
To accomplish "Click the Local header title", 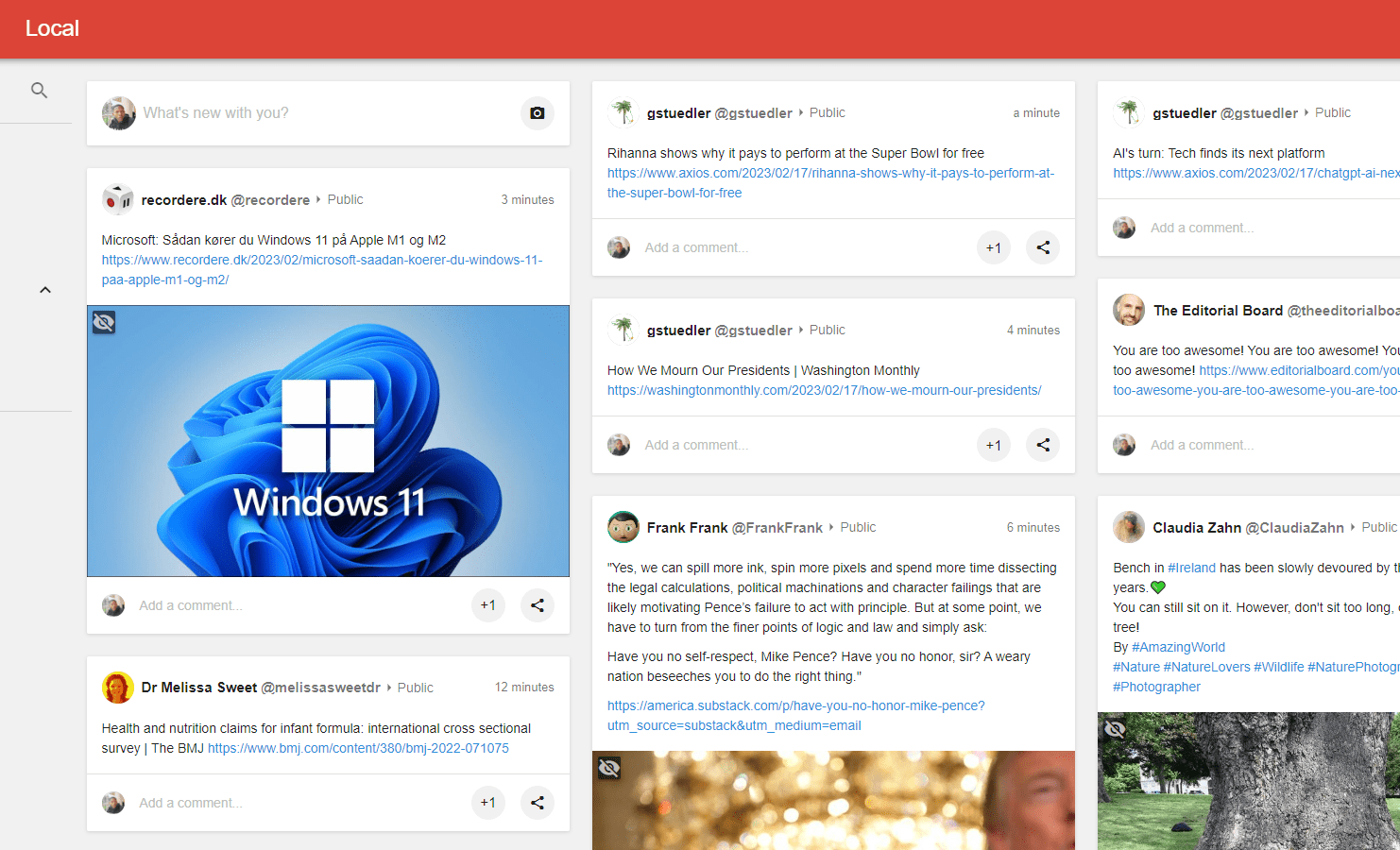I will (x=52, y=28).
